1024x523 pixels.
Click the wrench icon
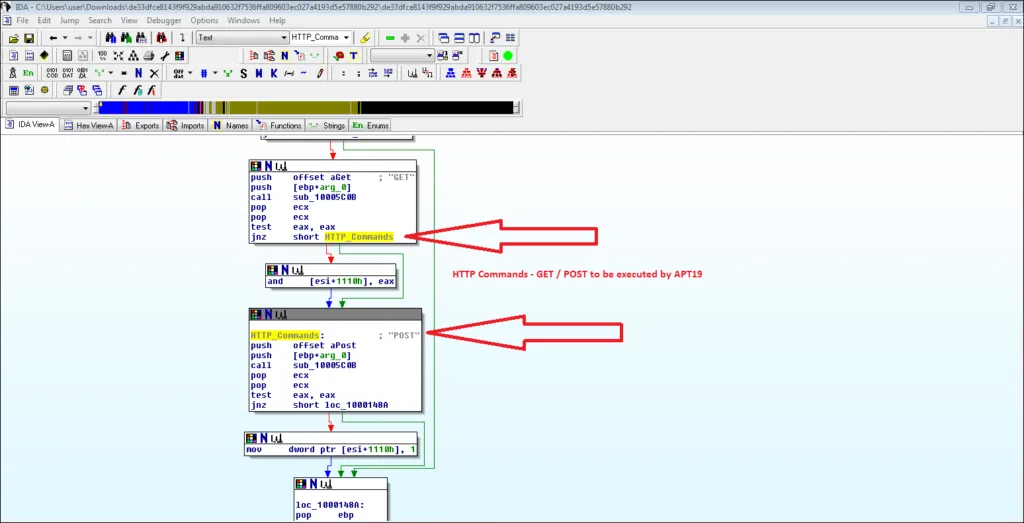165,55
